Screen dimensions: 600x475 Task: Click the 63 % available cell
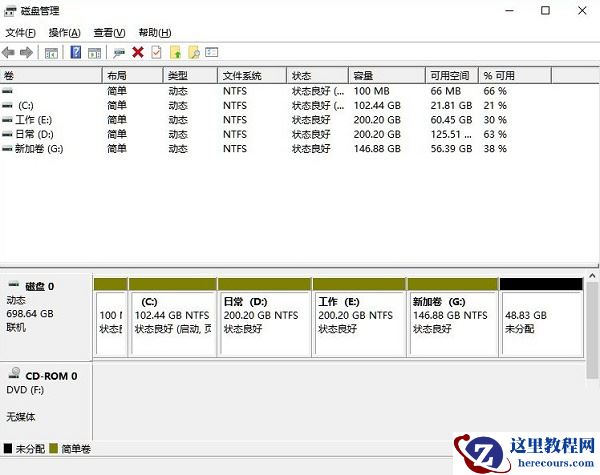coord(495,134)
